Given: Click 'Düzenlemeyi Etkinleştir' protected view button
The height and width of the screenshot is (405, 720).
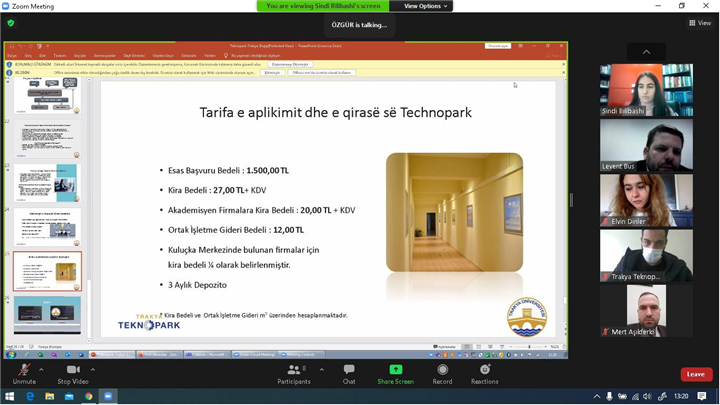Looking at the screenshot, I should 290,64.
